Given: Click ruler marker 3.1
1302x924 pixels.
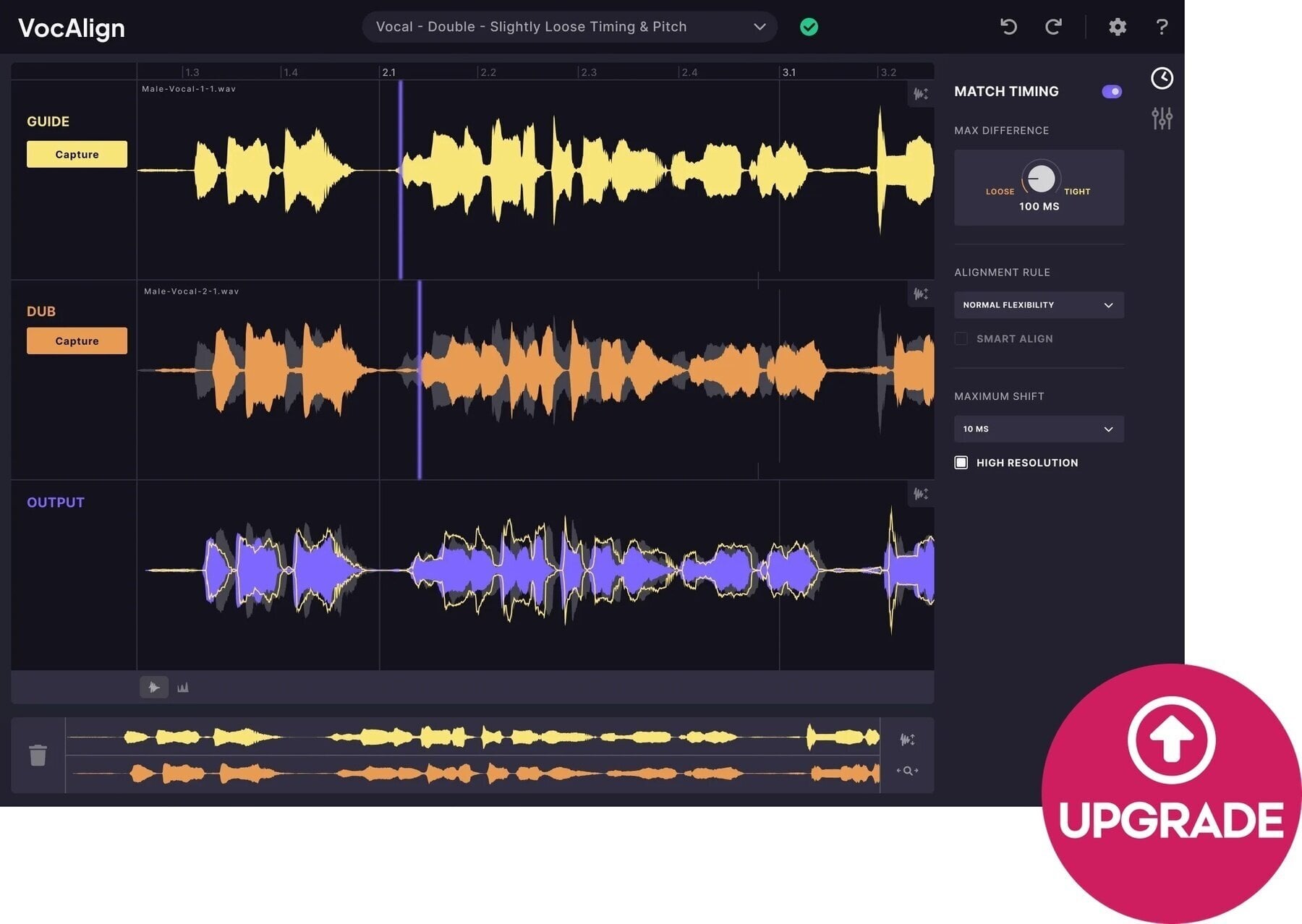Looking at the screenshot, I should [x=788, y=72].
